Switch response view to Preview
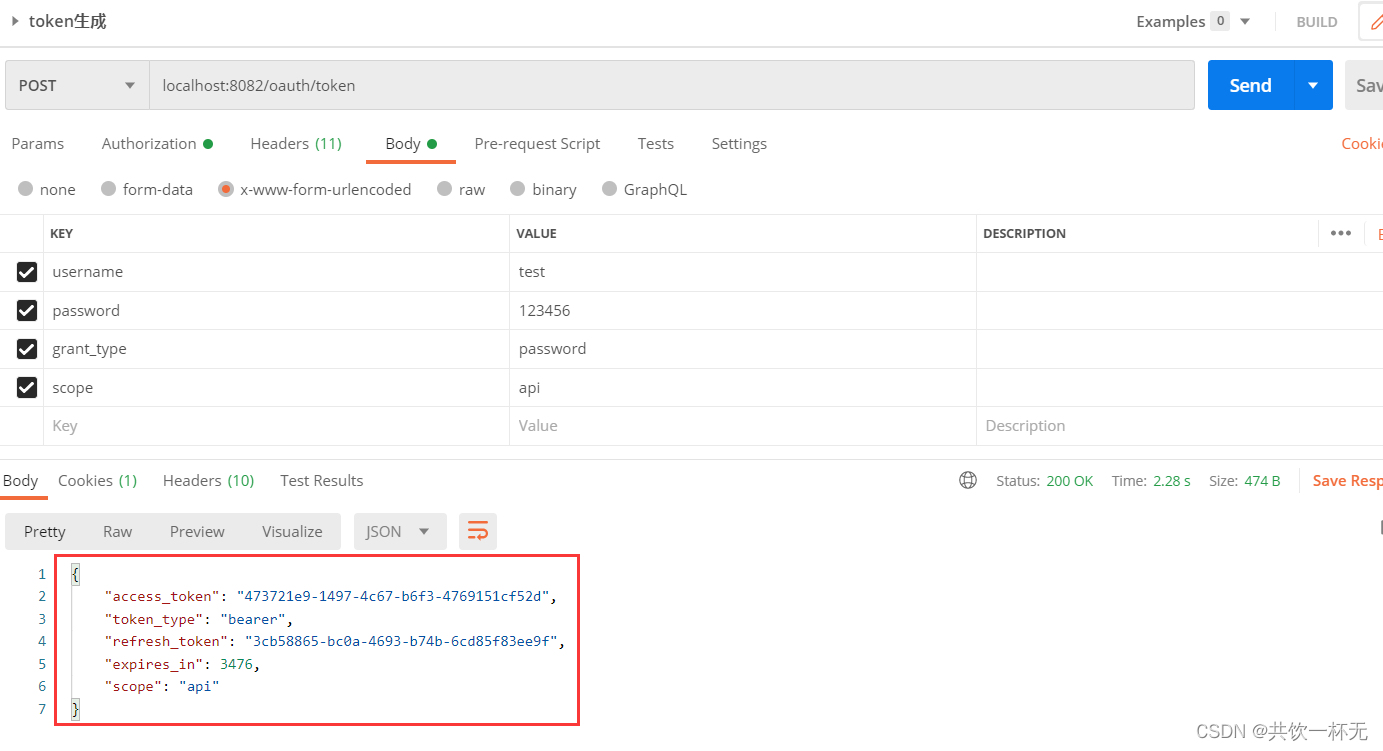Image resolution: width=1383 pixels, height=751 pixels. point(197,531)
